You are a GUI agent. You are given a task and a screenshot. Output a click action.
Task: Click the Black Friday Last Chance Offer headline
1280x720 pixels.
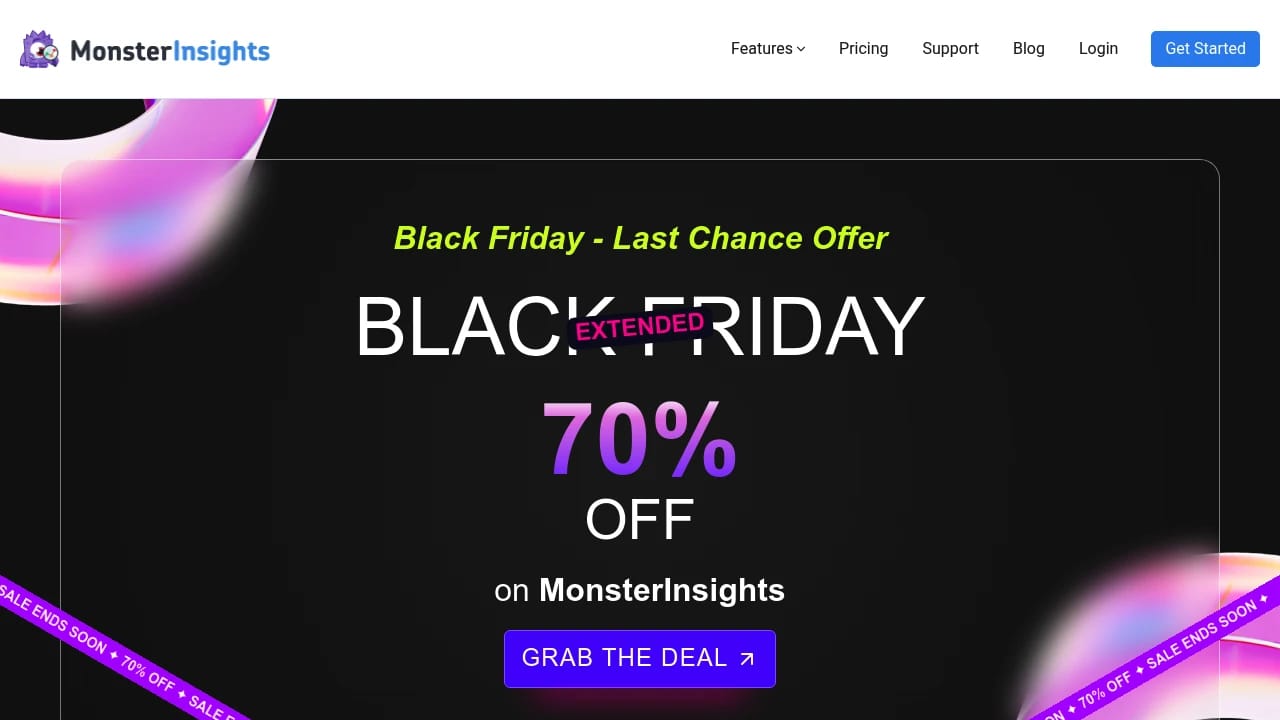pyautogui.click(x=640, y=238)
